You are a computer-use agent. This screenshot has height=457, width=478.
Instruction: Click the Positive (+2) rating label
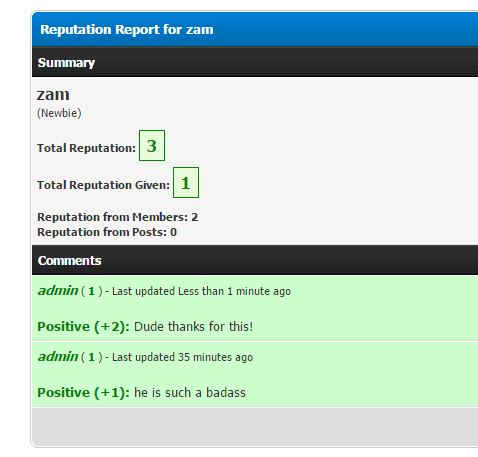pos(83,327)
